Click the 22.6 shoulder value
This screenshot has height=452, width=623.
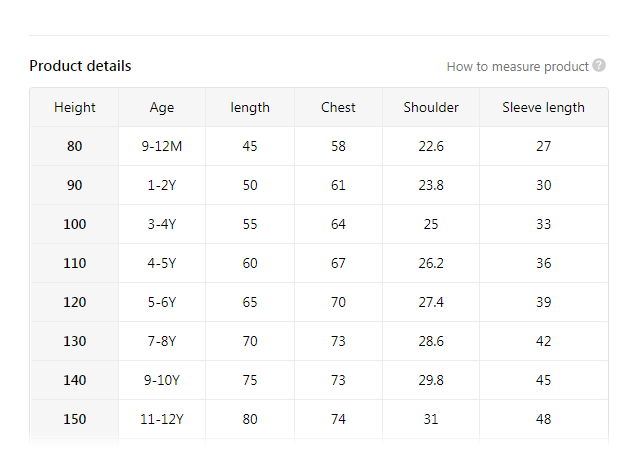[431, 146]
